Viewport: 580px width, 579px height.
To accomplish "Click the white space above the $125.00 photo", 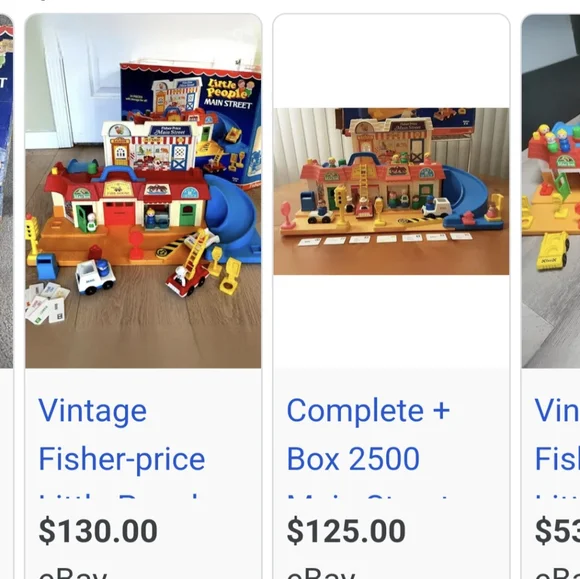I will (x=391, y=61).
